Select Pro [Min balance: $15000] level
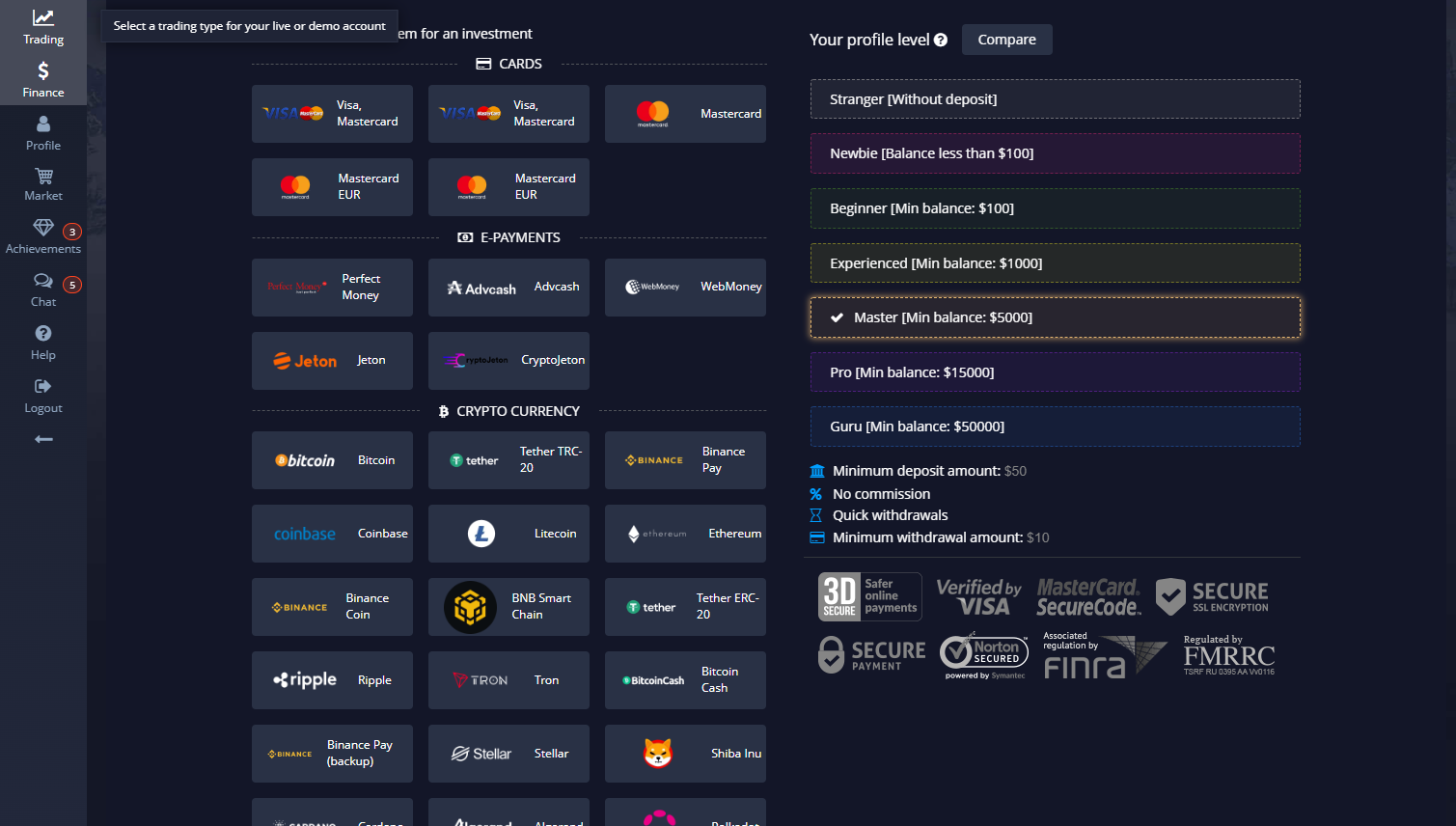The width and height of the screenshot is (1456, 826). click(1056, 372)
